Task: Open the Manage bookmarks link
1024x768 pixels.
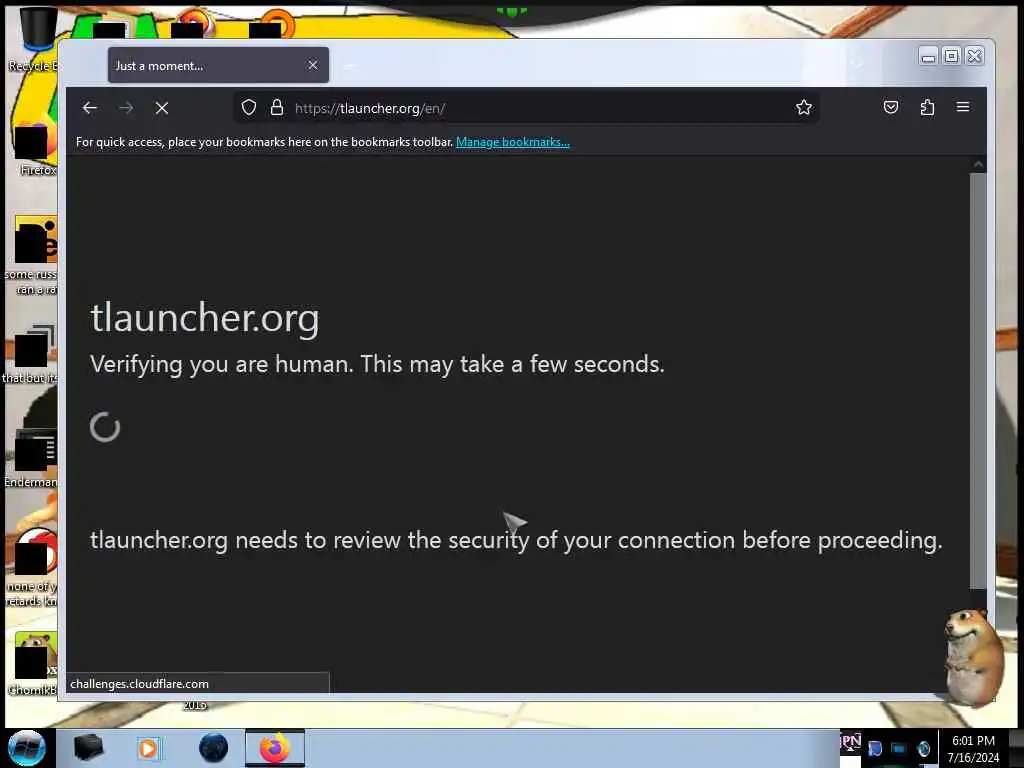Action: click(x=513, y=142)
